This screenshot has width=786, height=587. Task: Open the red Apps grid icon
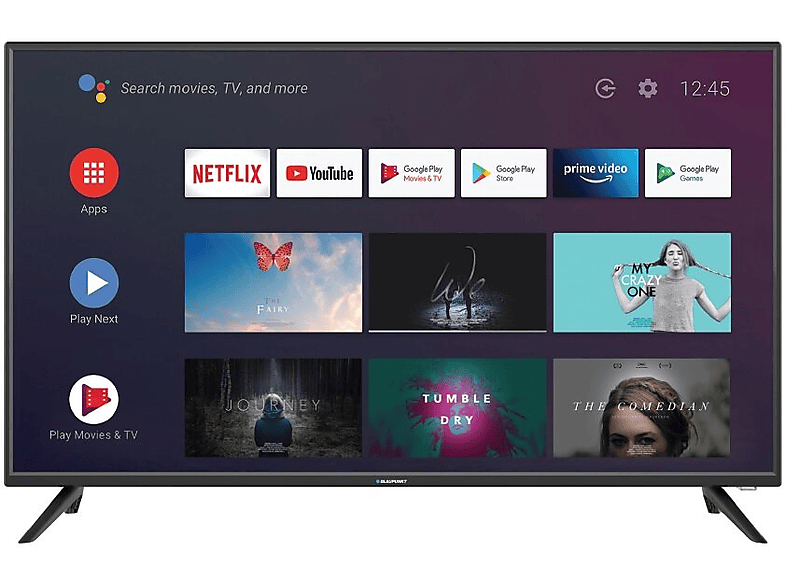[94, 172]
